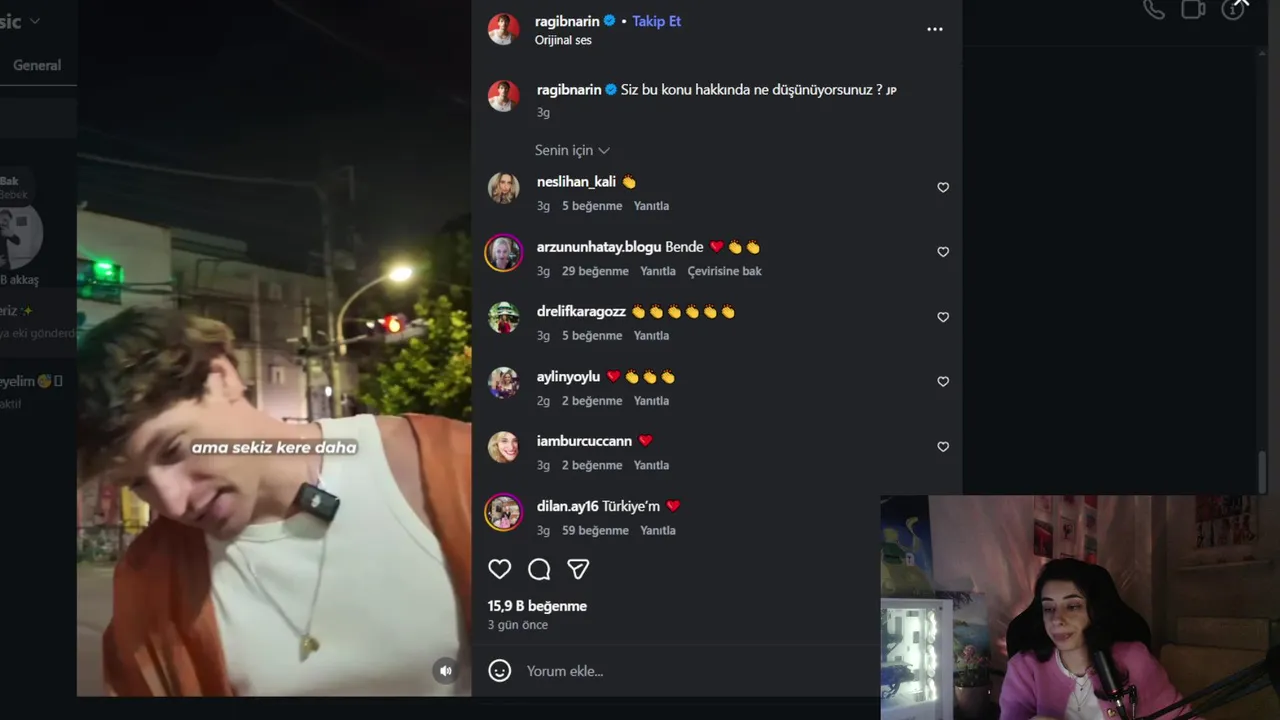The image size is (1280, 720).
Task: Like iamburcuccann's comment
Action: 943,447
